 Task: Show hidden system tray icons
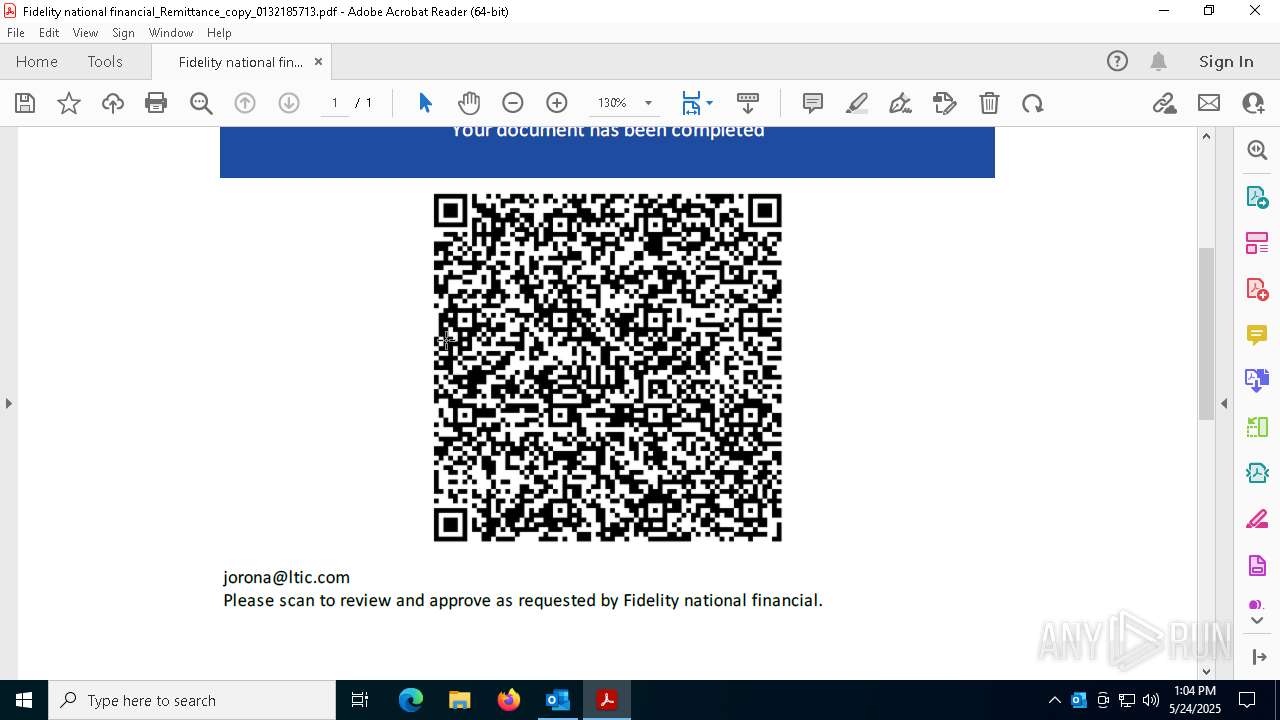pyautogui.click(x=1054, y=700)
